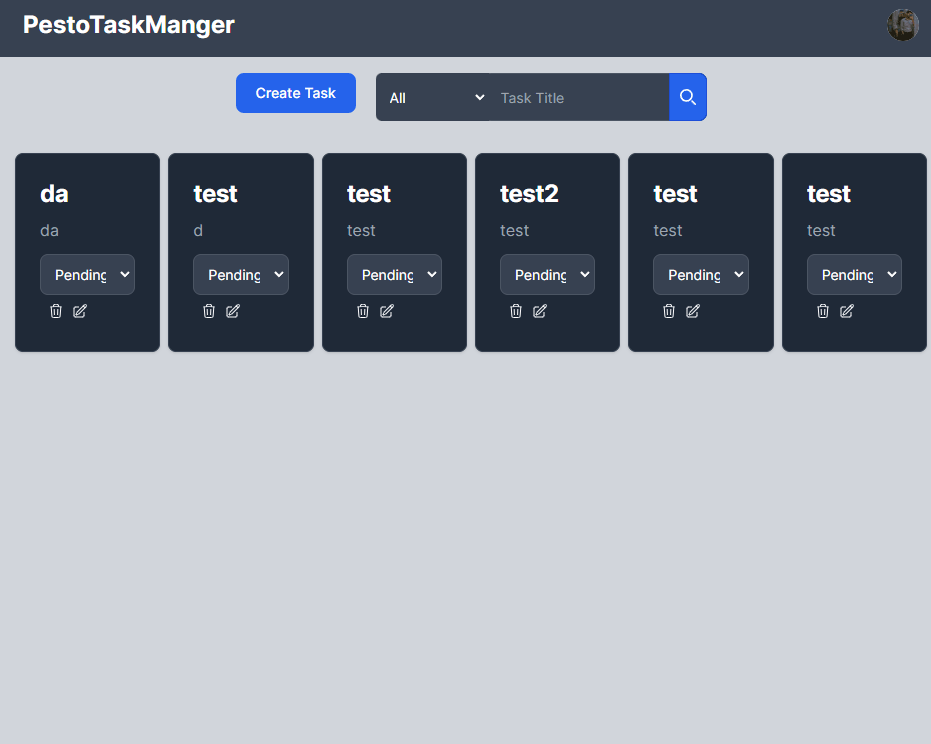Click edit icon on task described "d"
Screen dimensions: 931x744
tap(233, 311)
